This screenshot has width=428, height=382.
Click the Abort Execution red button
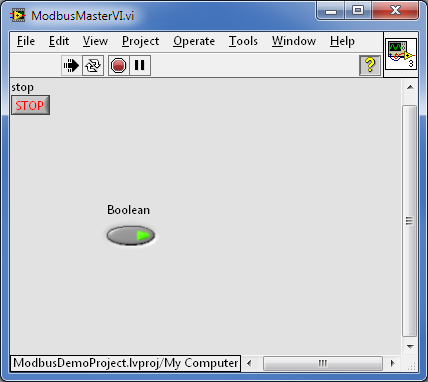pos(118,66)
